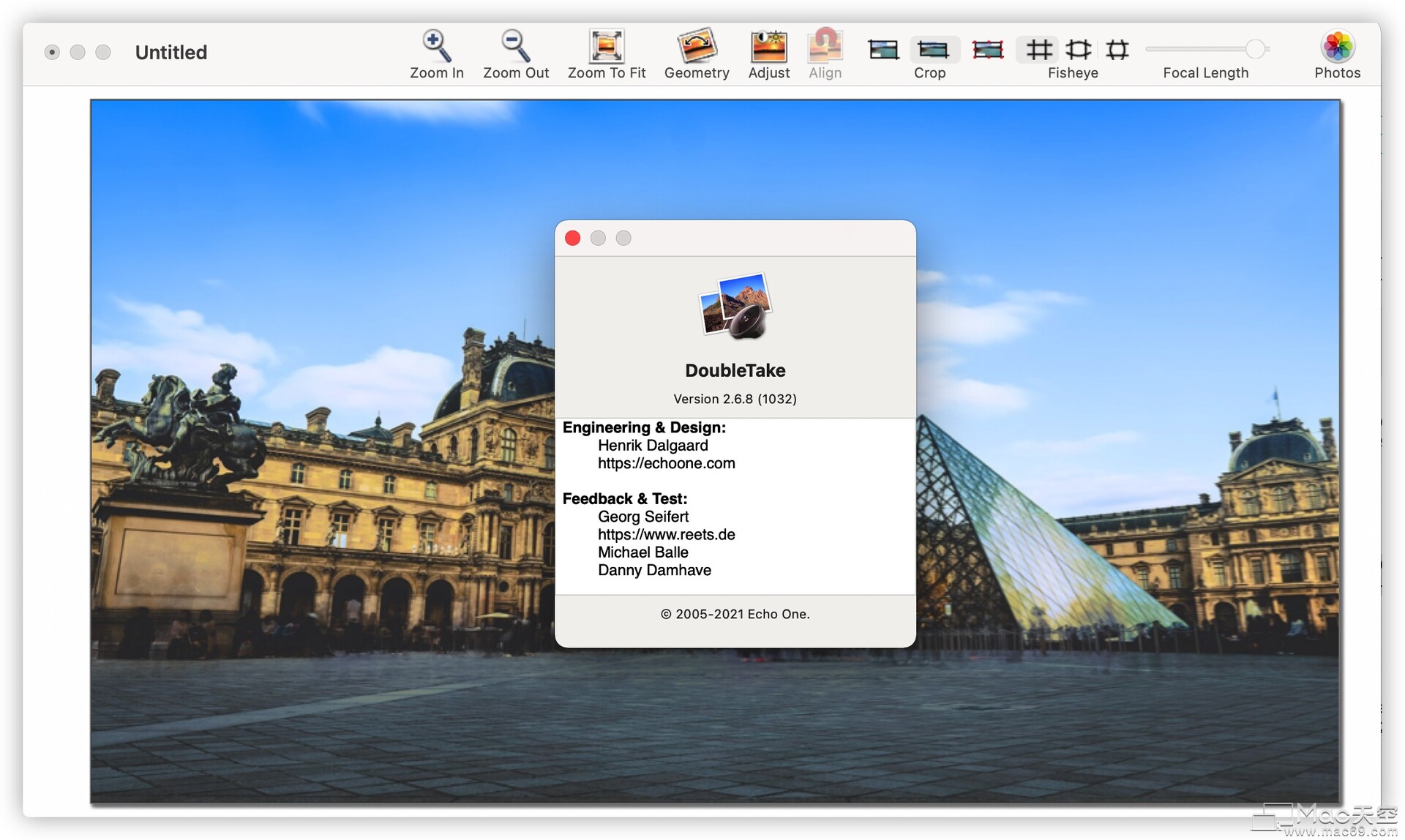This screenshot has width=1405, height=840.
Task: Select the middle Fisheye grid icon
Action: (1078, 50)
